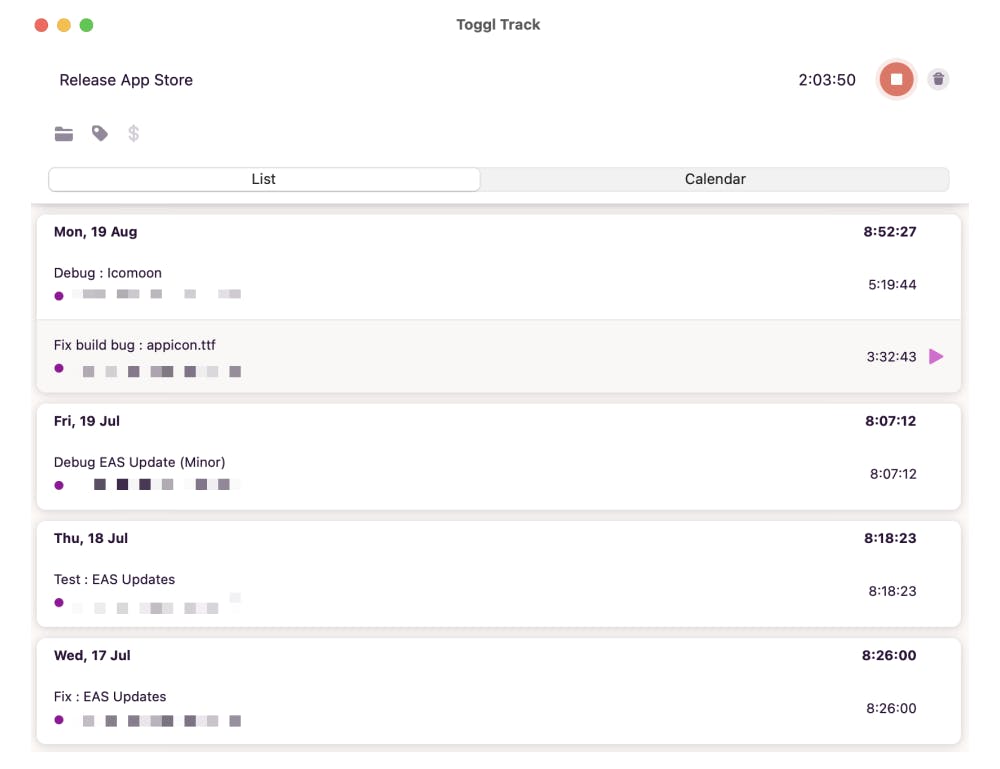
Task: Open the Fix : EAS Updates entry
Action: point(110,696)
